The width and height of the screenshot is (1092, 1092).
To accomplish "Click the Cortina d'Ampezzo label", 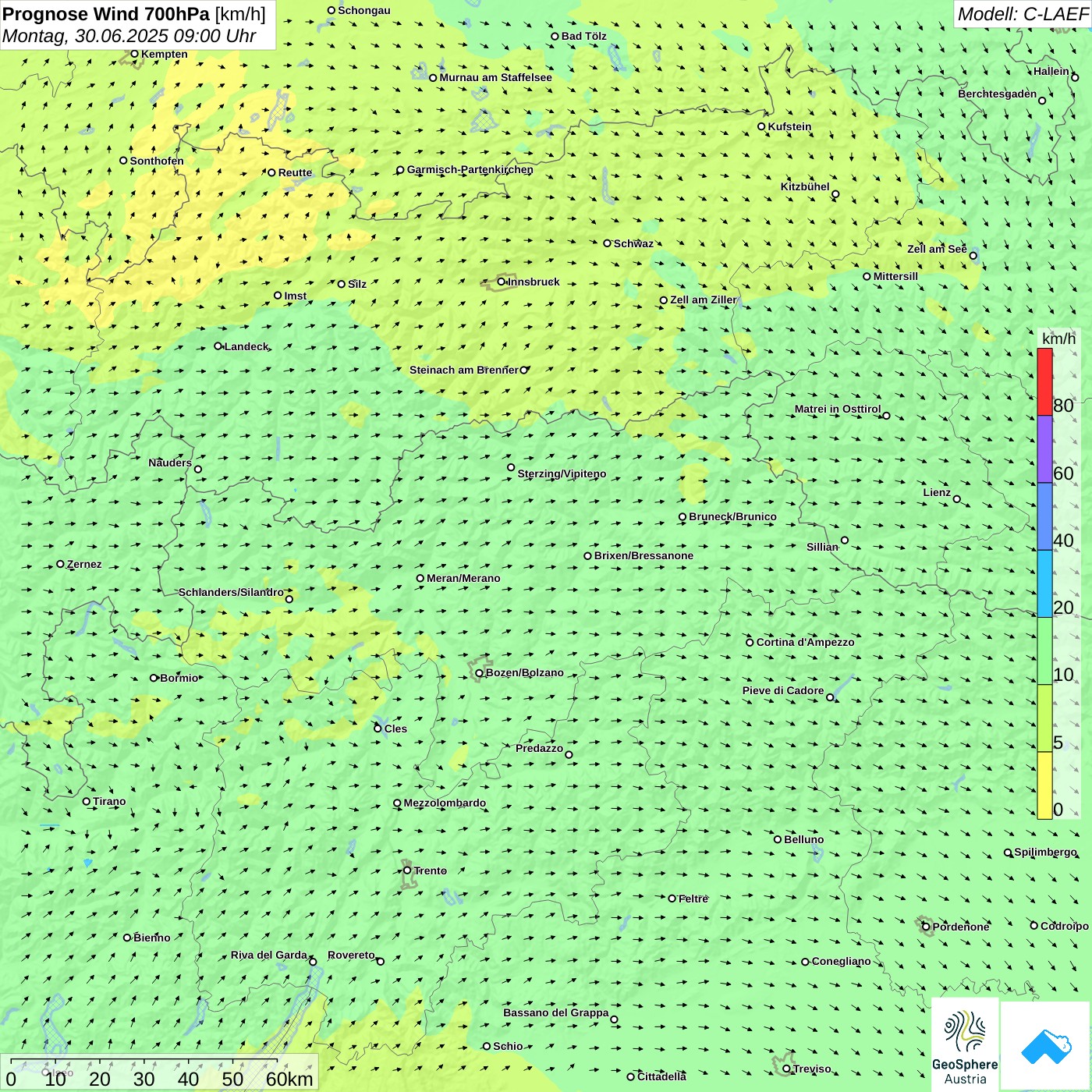I will (x=805, y=642).
